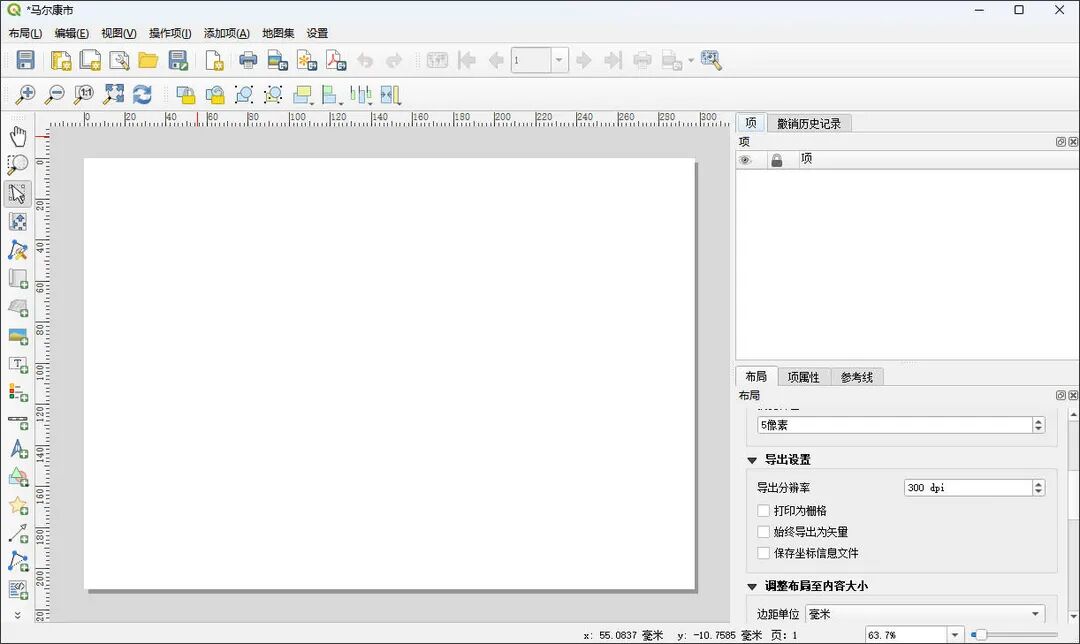Click the Zoom out magnifier icon
The width and height of the screenshot is (1080, 644).
[x=54, y=94]
